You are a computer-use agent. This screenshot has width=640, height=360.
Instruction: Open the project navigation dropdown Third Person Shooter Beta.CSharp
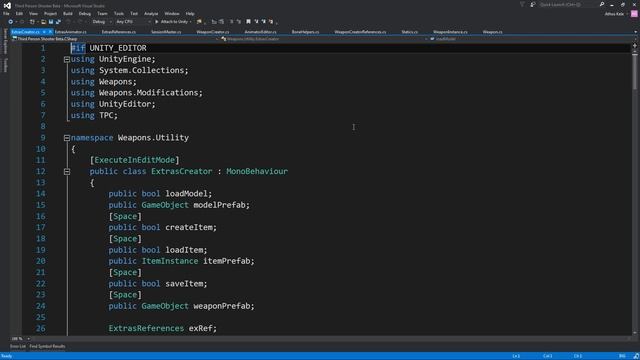pos(115,39)
